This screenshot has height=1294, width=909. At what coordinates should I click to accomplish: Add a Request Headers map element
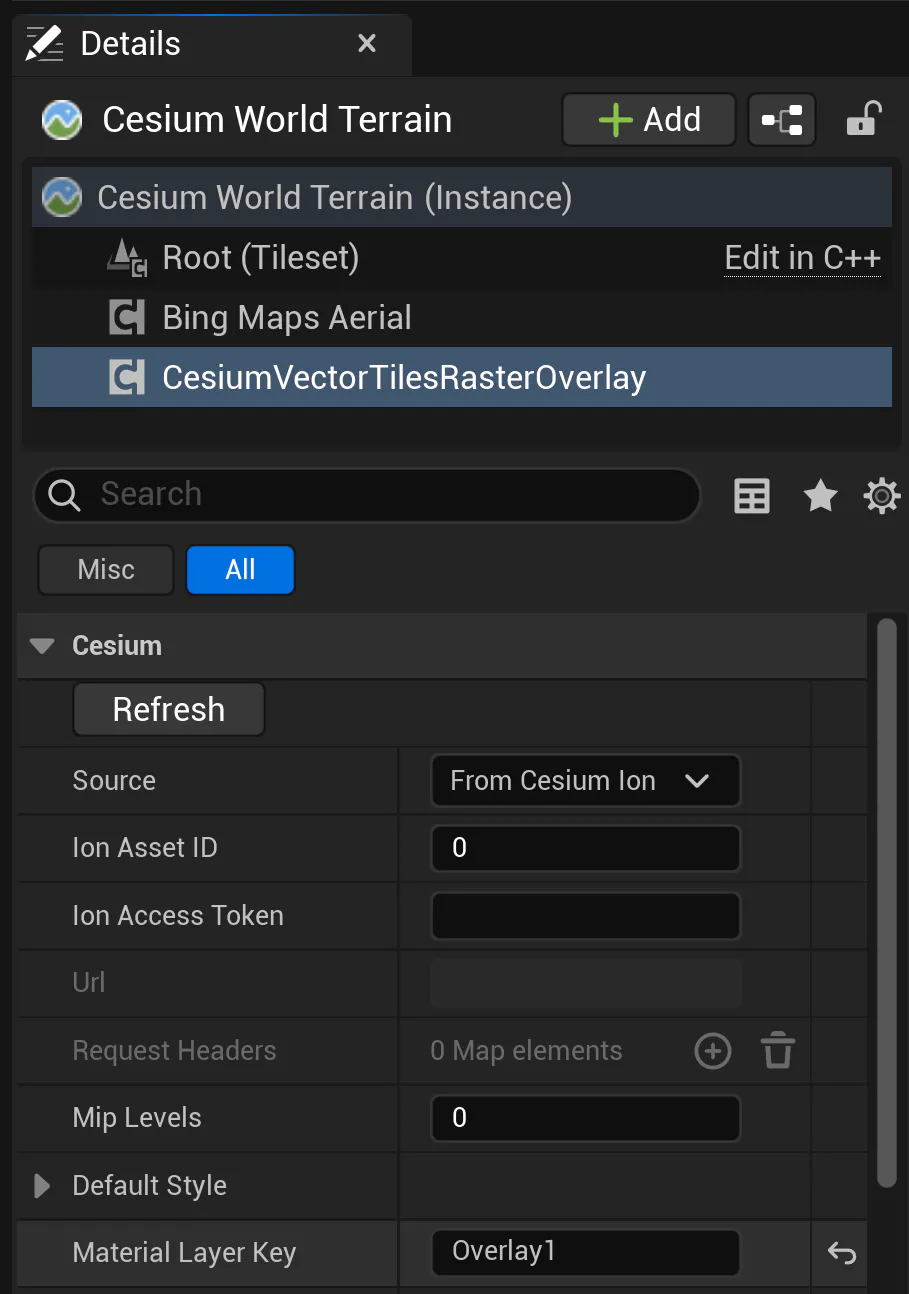(713, 1051)
